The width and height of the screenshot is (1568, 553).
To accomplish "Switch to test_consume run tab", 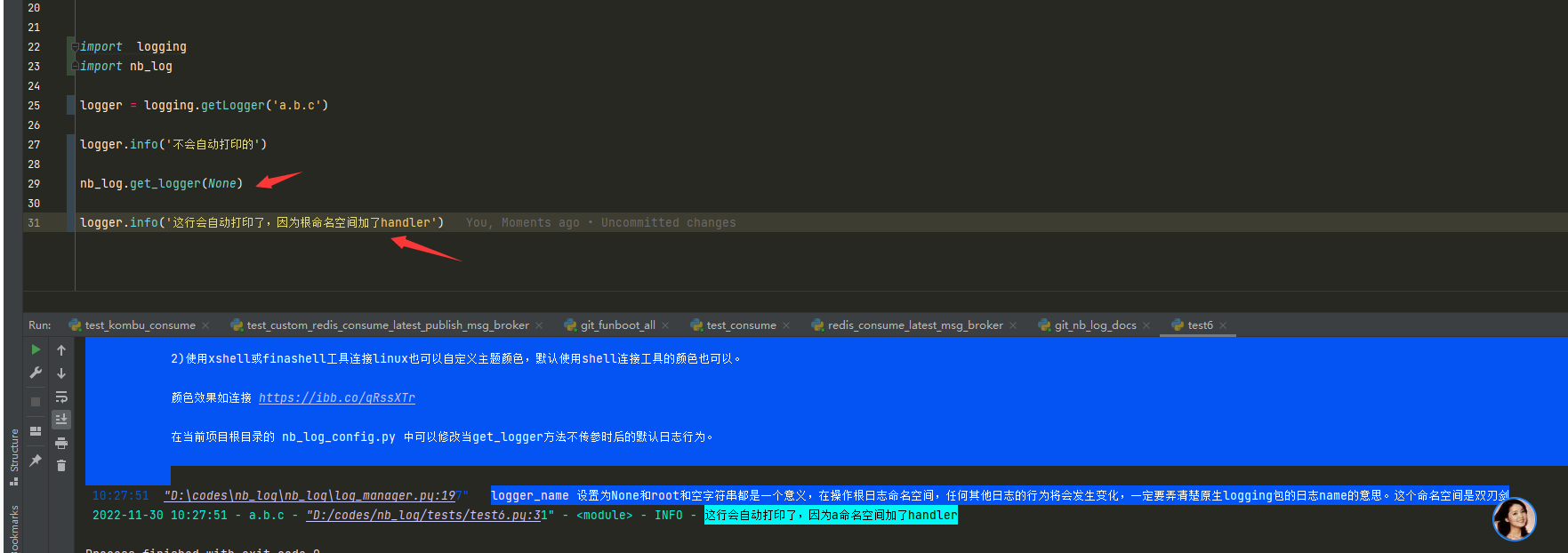I will point(734,325).
